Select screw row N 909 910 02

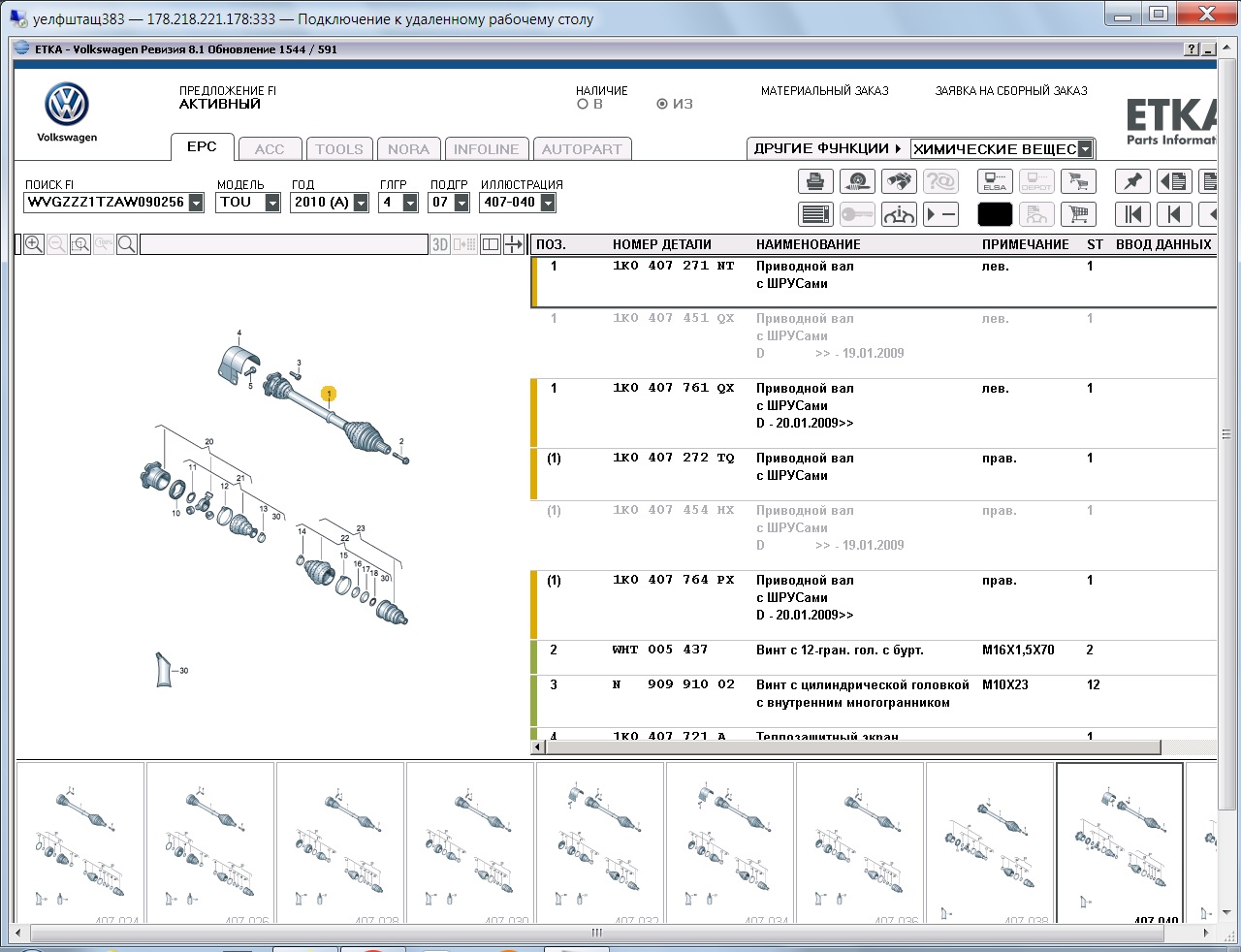[874, 701]
